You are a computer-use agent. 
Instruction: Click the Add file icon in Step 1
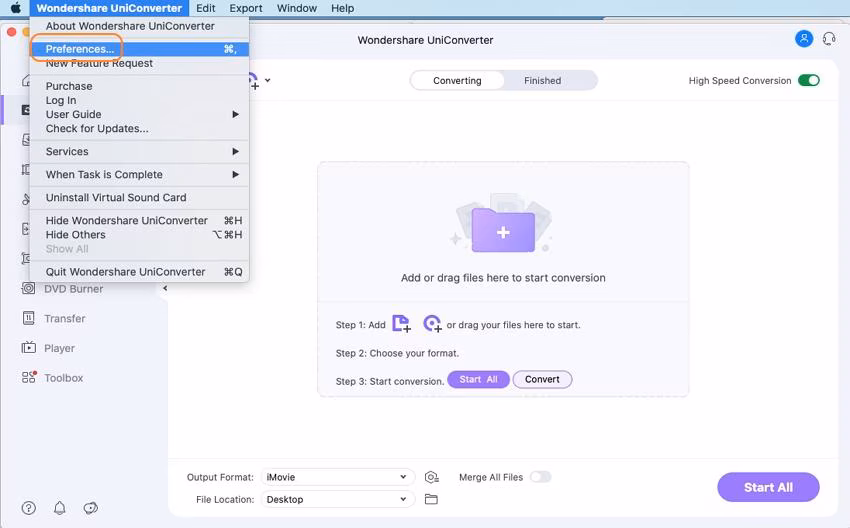click(401, 323)
